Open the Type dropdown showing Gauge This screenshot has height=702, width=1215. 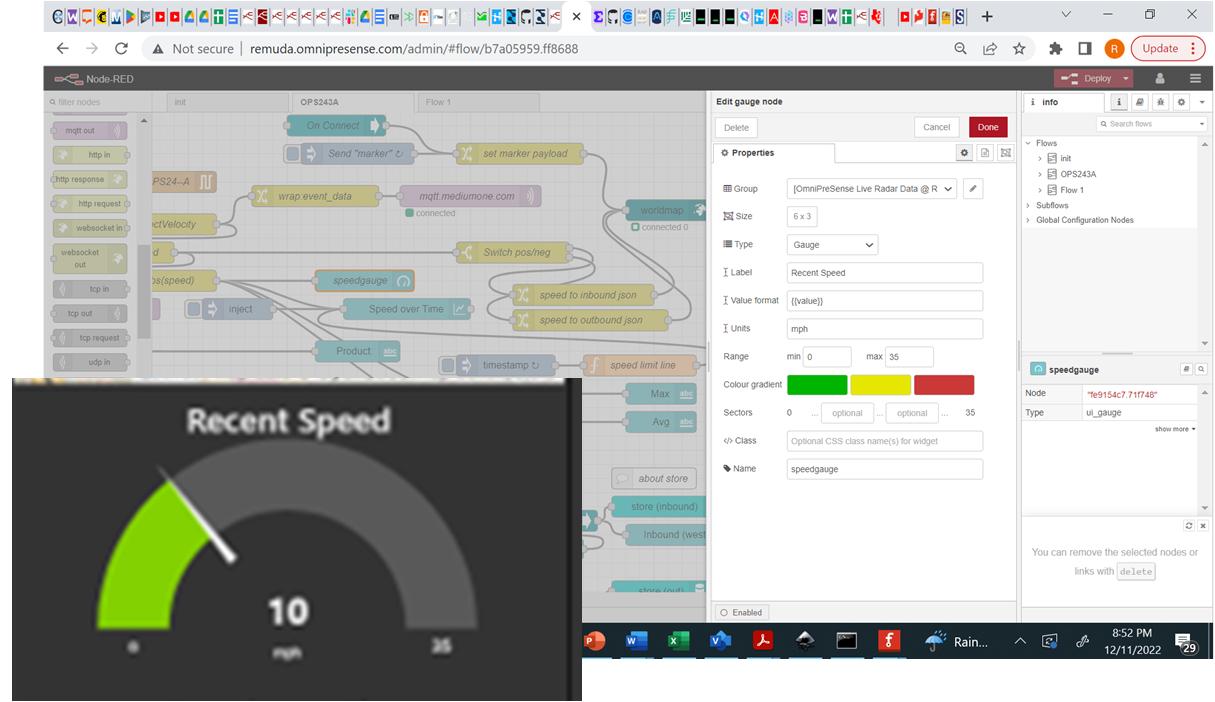pos(831,244)
